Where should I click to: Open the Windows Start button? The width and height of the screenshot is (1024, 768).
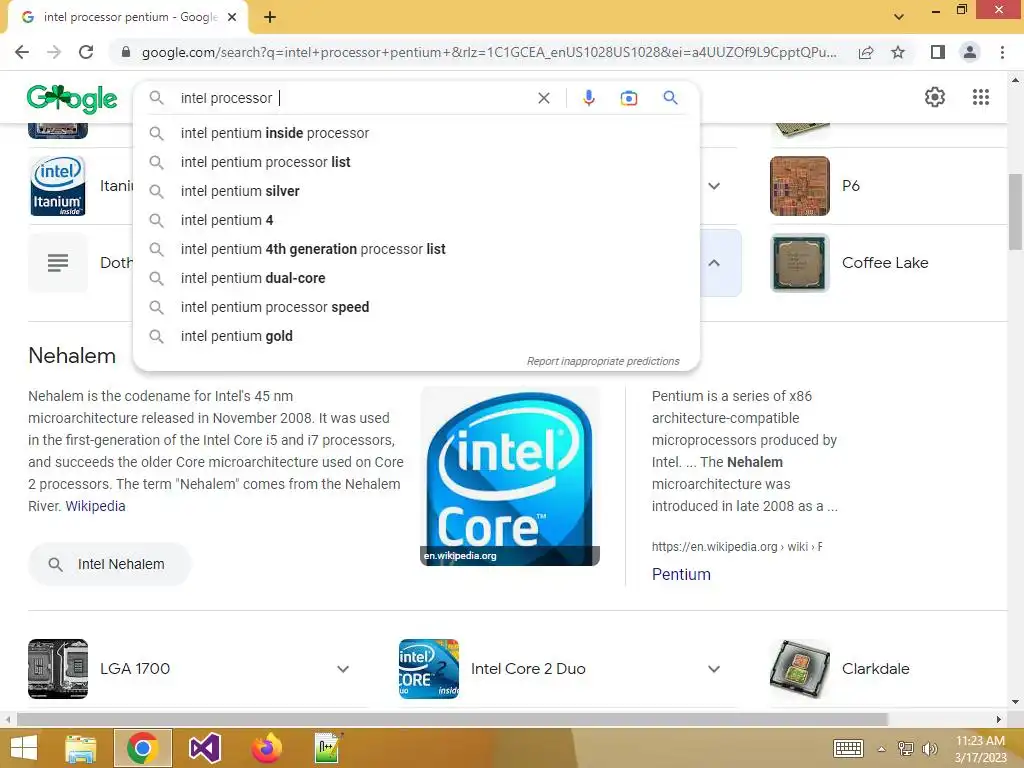click(24, 748)
